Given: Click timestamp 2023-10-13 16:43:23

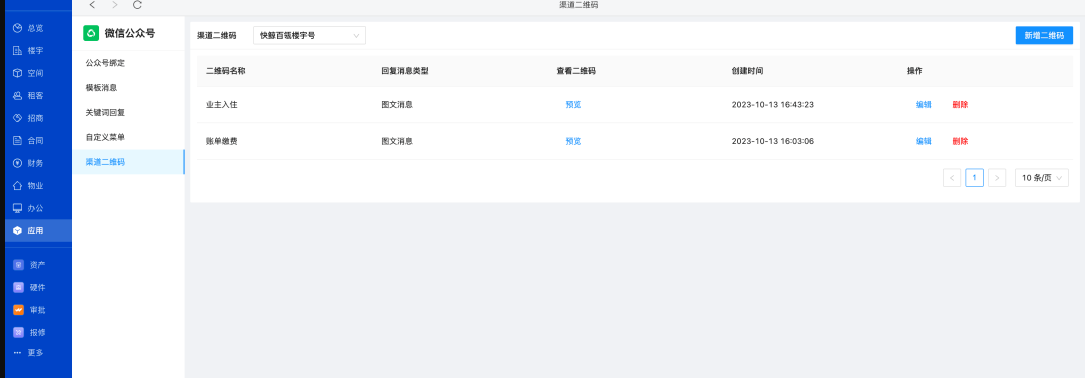Looking at the screenshot, I should tap(772, 105).
